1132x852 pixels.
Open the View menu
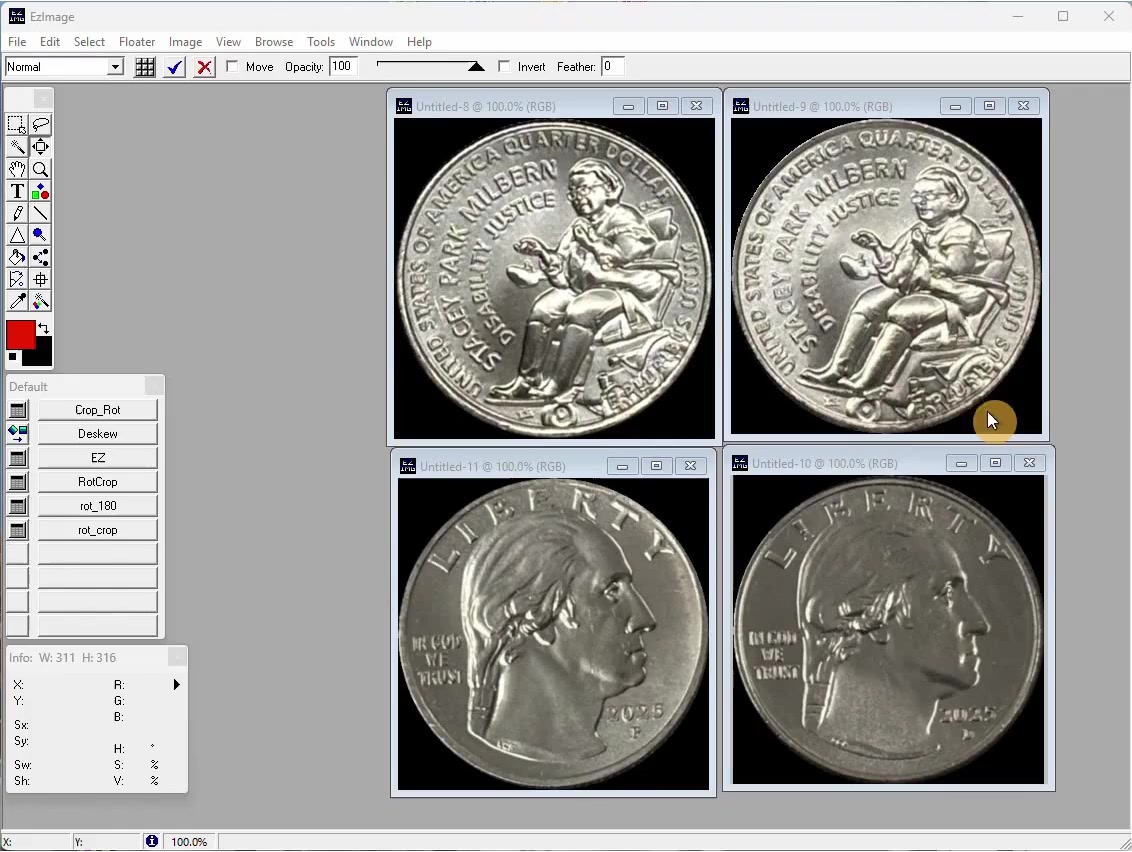[228, 42]
